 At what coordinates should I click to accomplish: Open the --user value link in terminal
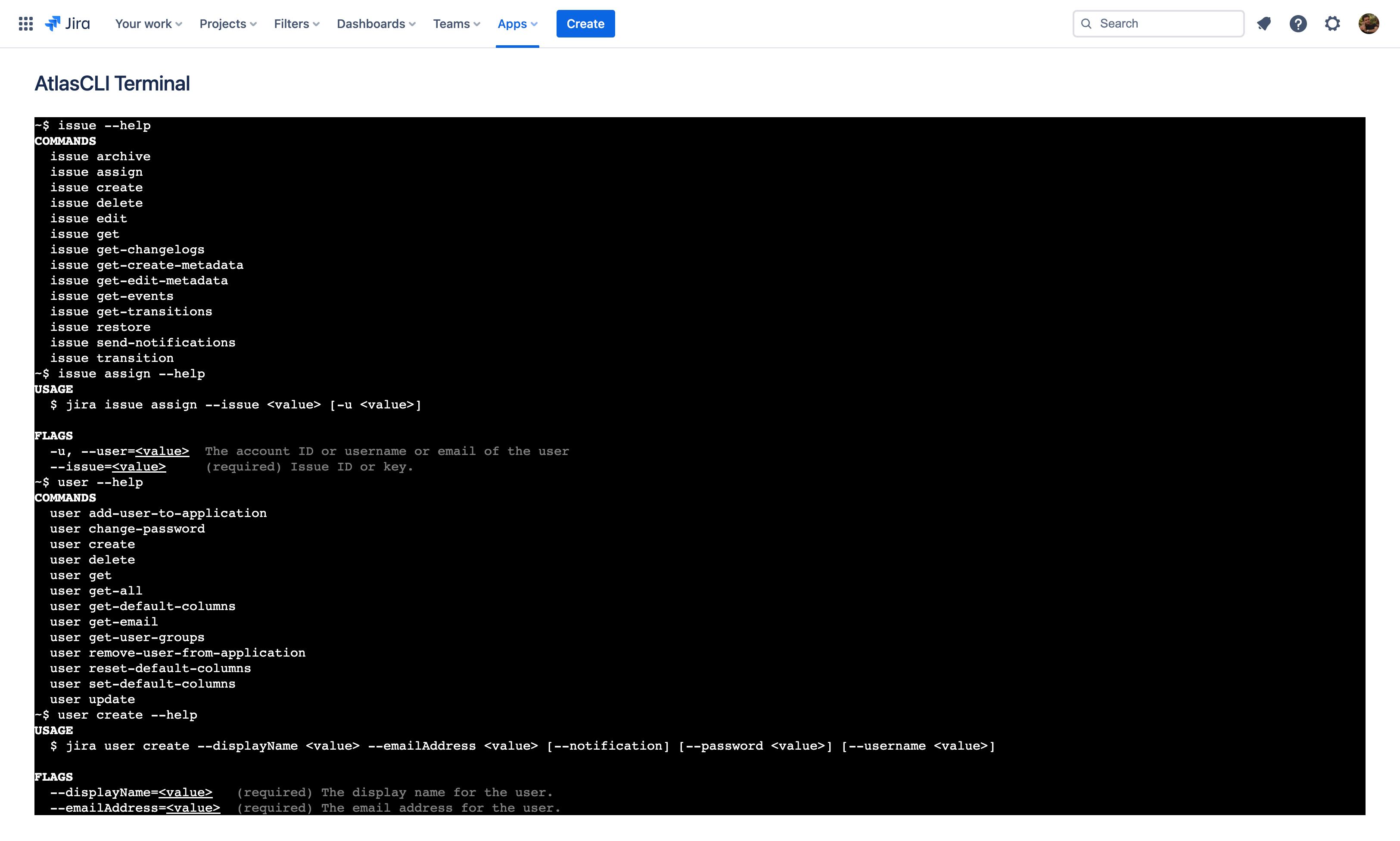click(162, 451)
